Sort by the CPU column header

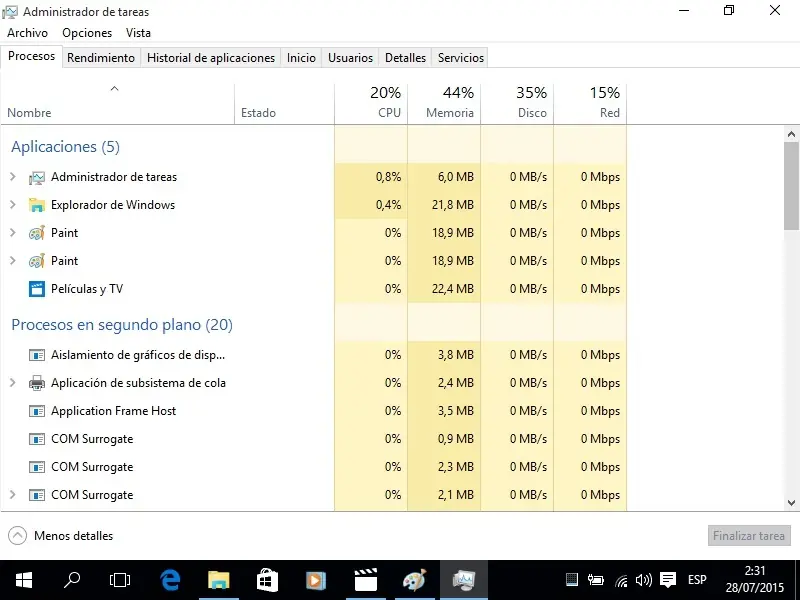(x=371, y=104)
